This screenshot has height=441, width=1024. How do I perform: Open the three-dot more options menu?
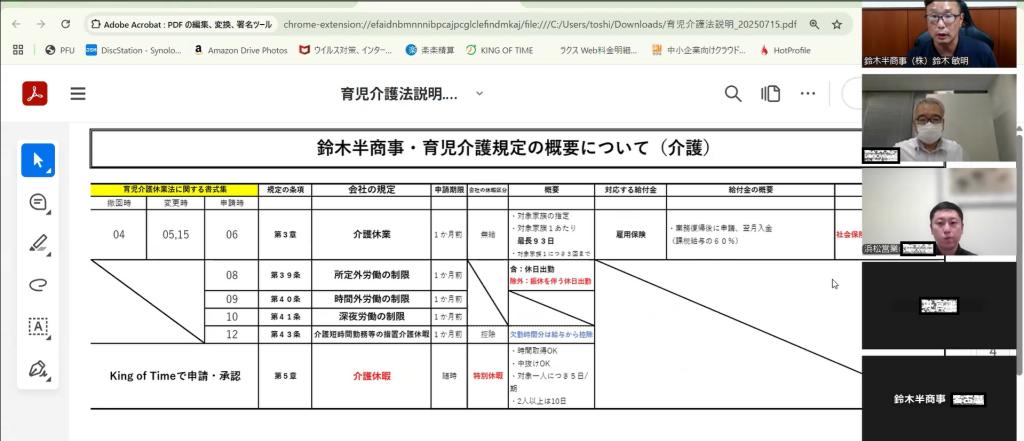click(x=808, y=94)
